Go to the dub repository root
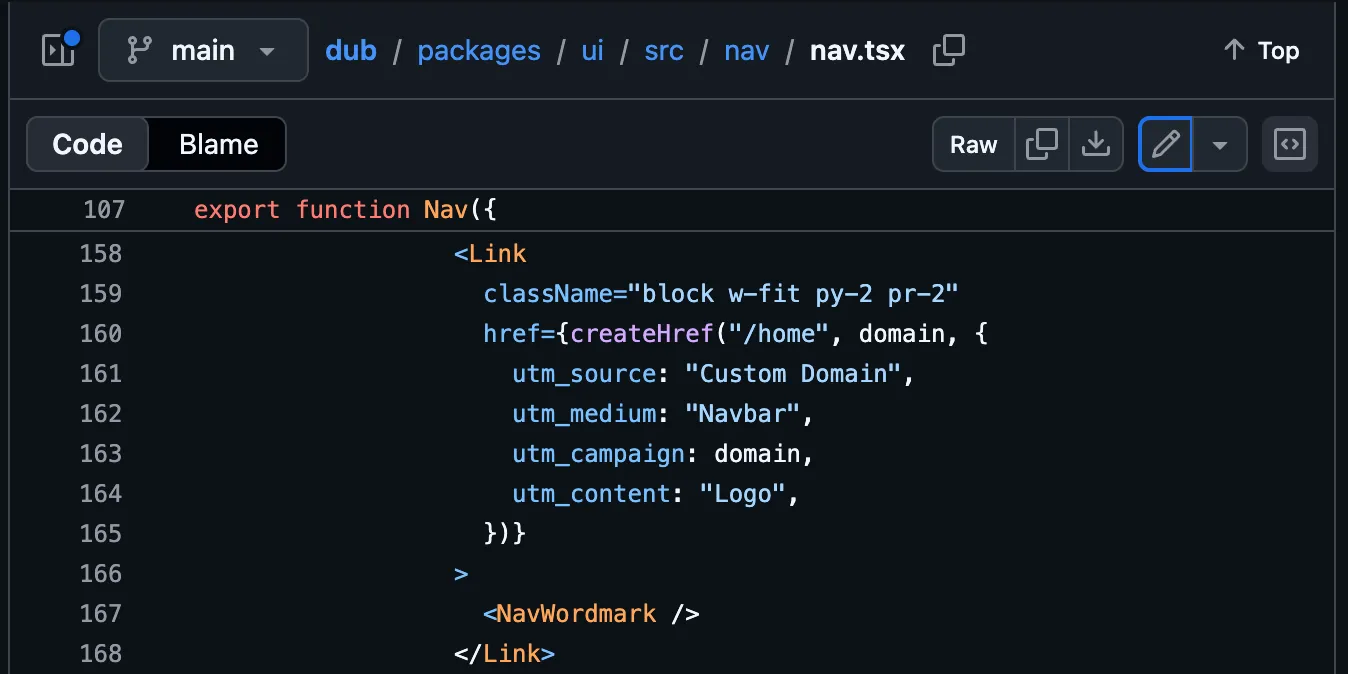 (351, 51)
